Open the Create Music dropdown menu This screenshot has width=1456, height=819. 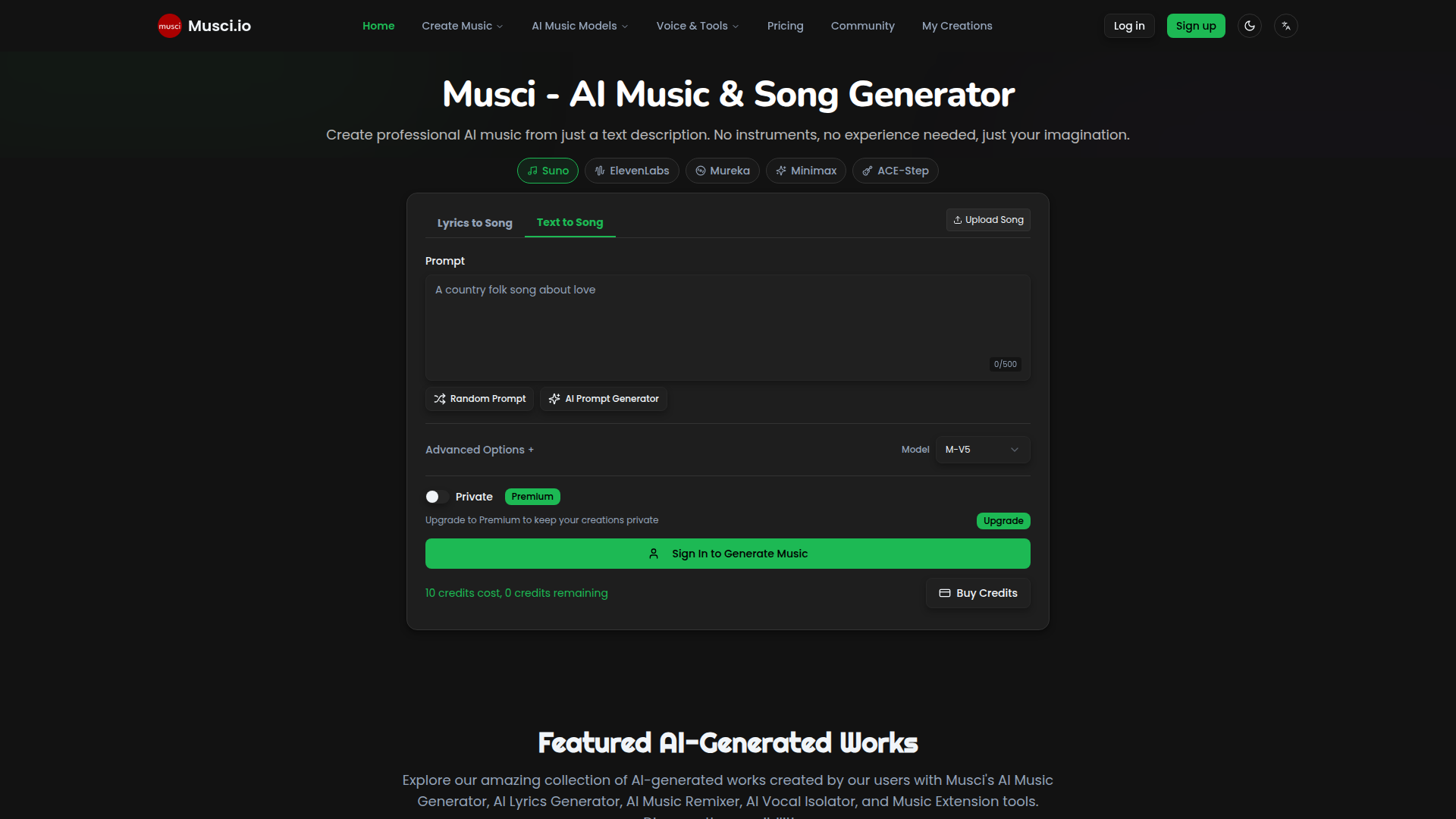462,26
